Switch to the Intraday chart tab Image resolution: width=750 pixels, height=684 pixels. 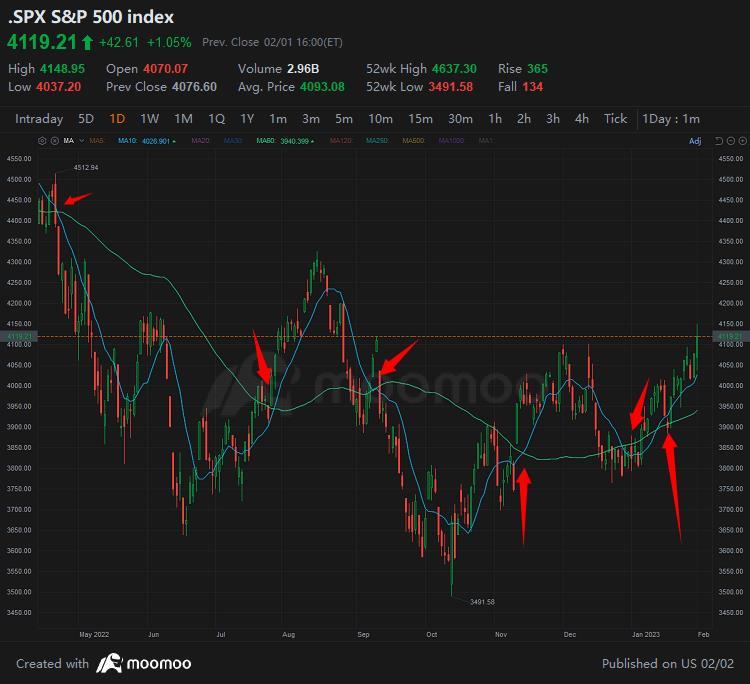tap(39, 118)
